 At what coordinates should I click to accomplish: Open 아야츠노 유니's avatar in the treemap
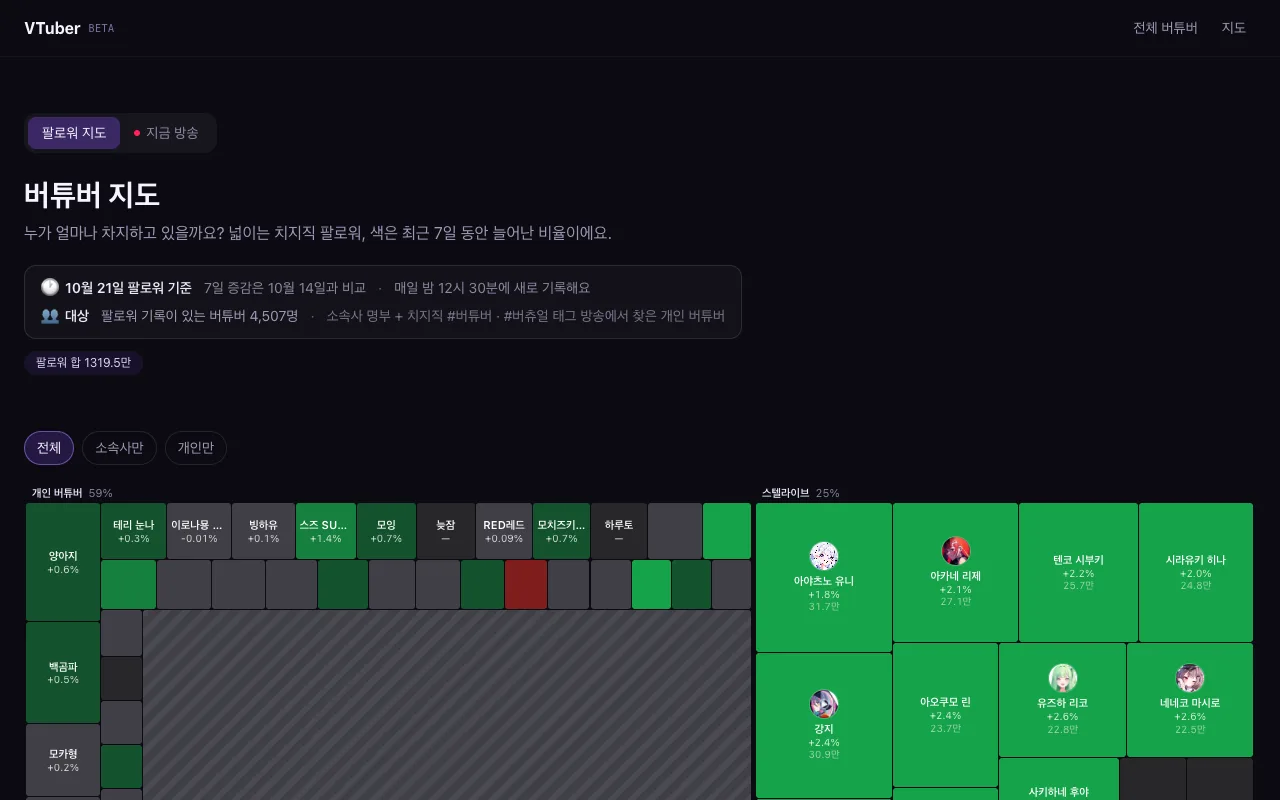tap(824, 556)
